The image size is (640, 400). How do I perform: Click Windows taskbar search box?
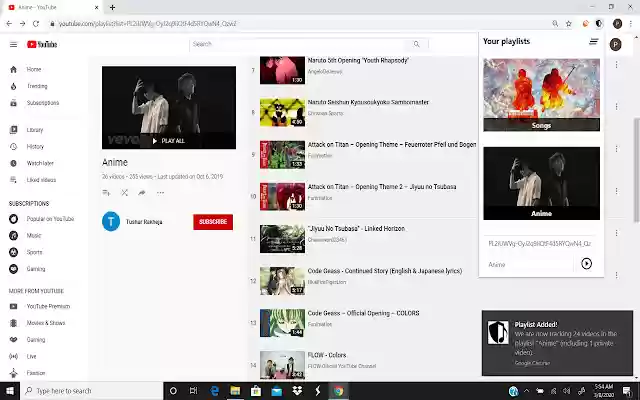pyautogui.click(x=92, y=391)
